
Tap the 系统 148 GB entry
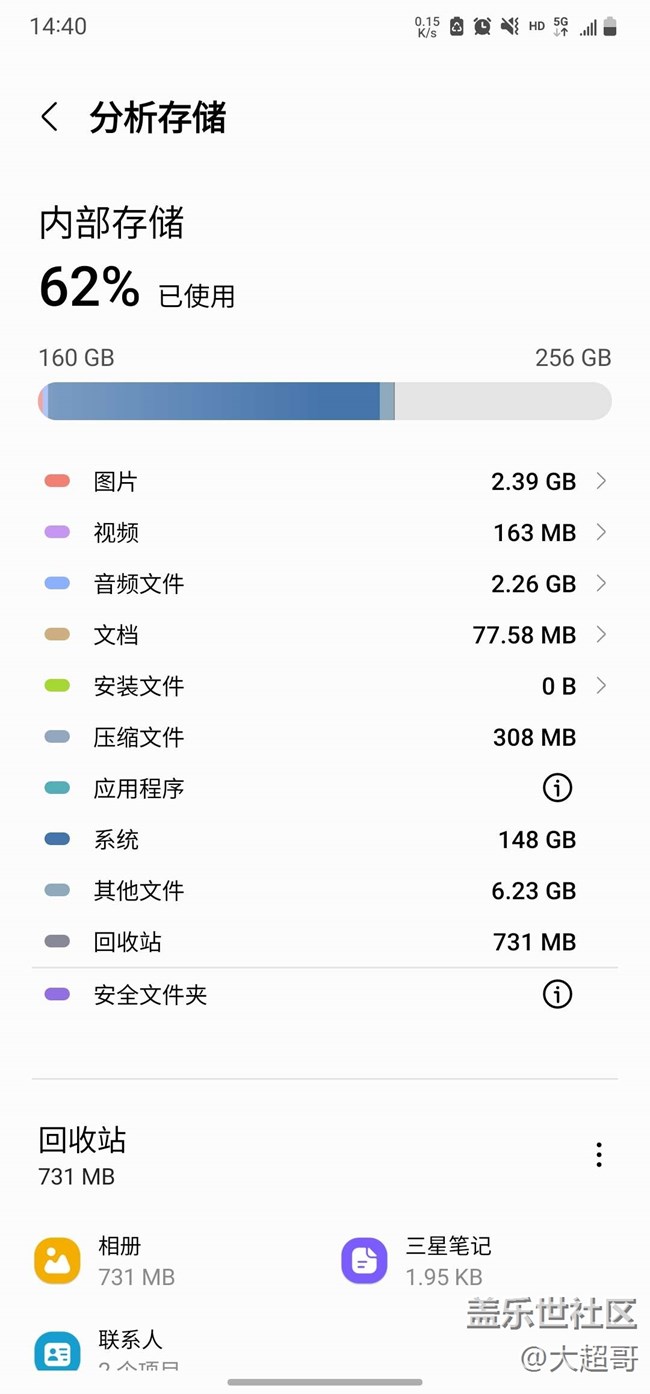pos(325,840)
